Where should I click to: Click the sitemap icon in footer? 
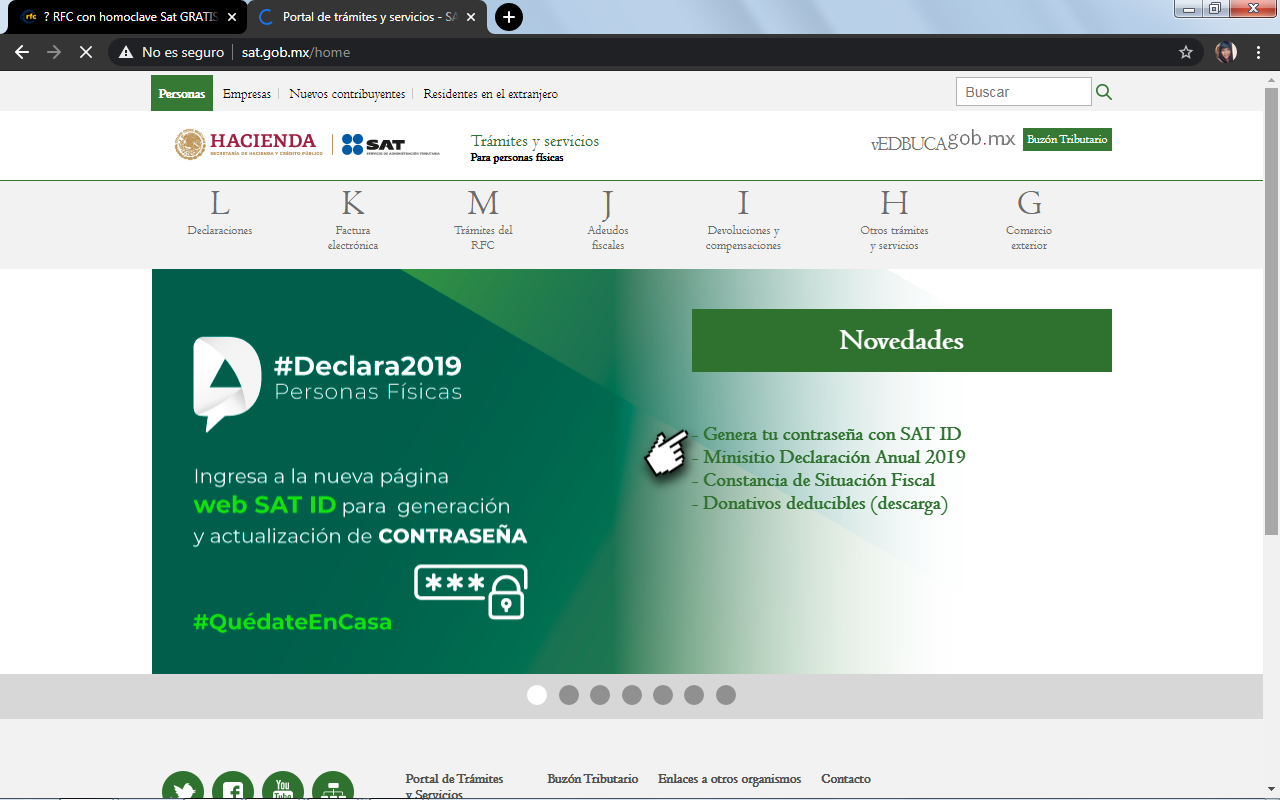[333, 786]
